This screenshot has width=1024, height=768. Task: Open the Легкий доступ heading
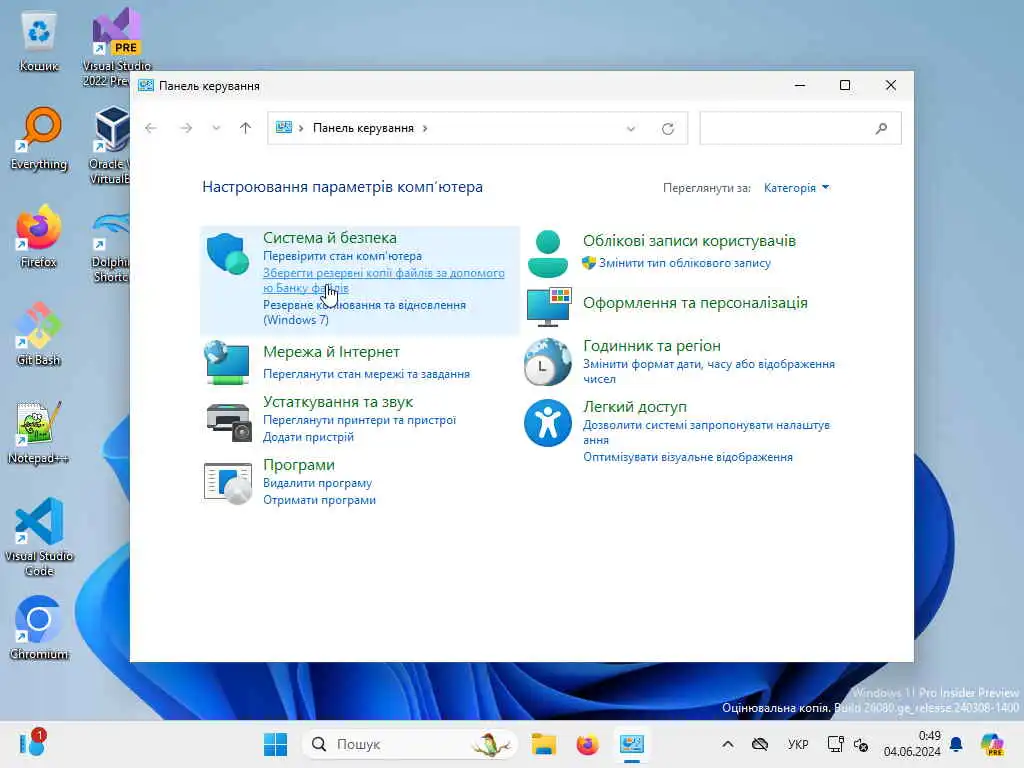pyautogui.click(x=635, y=407)
